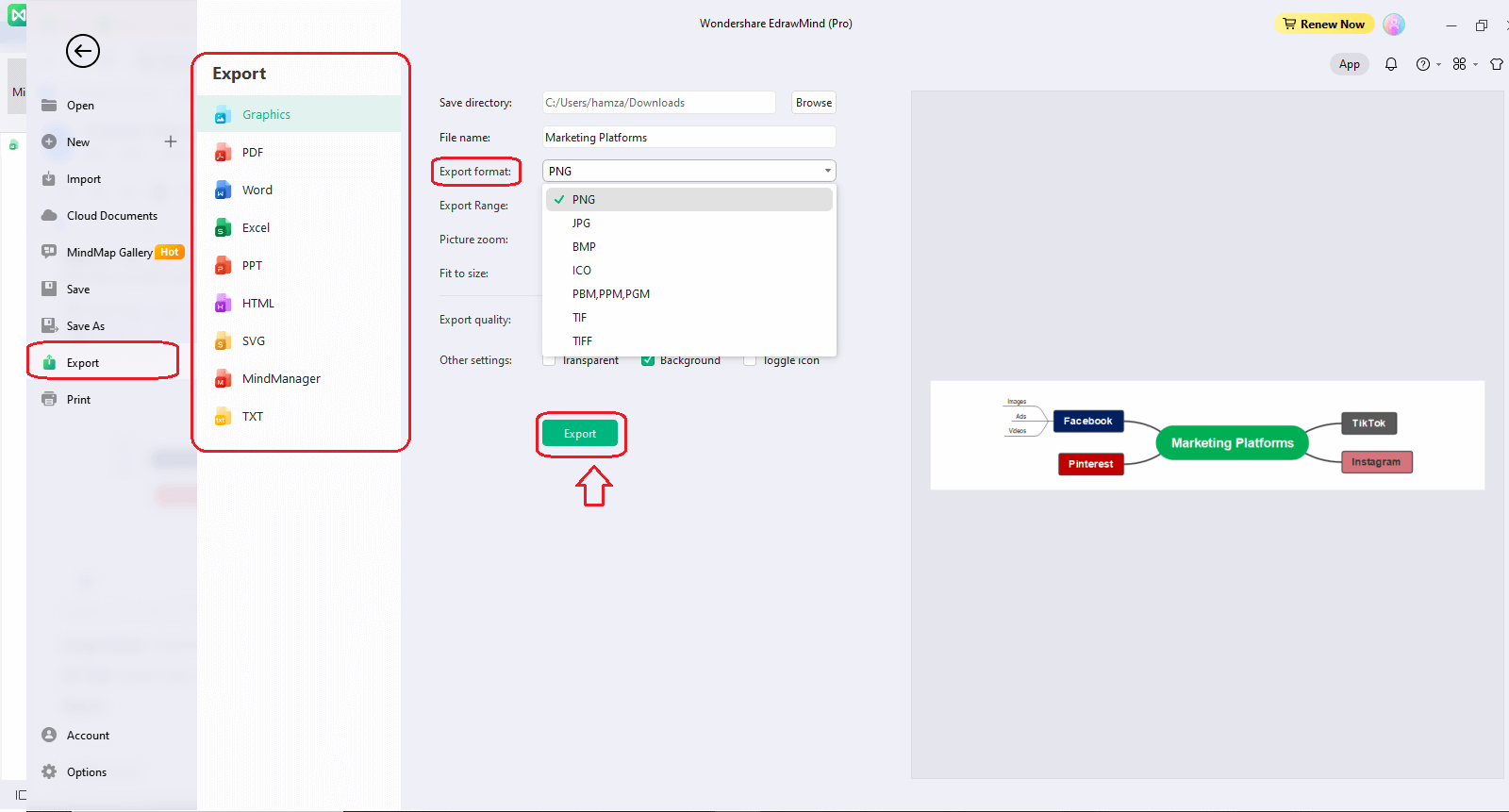
Task: Click the mind map preview thumbnail
Action: (x=1207, y=435)
